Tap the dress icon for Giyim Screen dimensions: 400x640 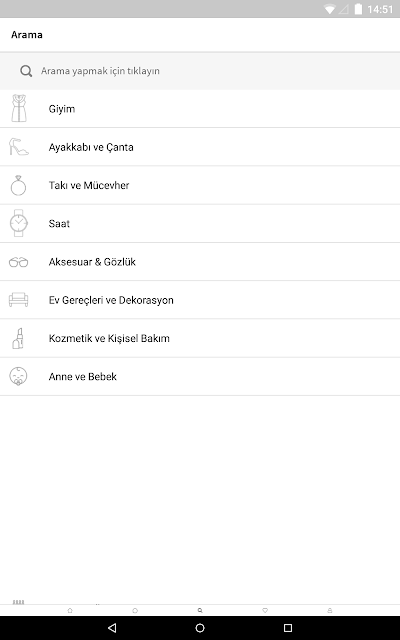click(x=19, y=108)
